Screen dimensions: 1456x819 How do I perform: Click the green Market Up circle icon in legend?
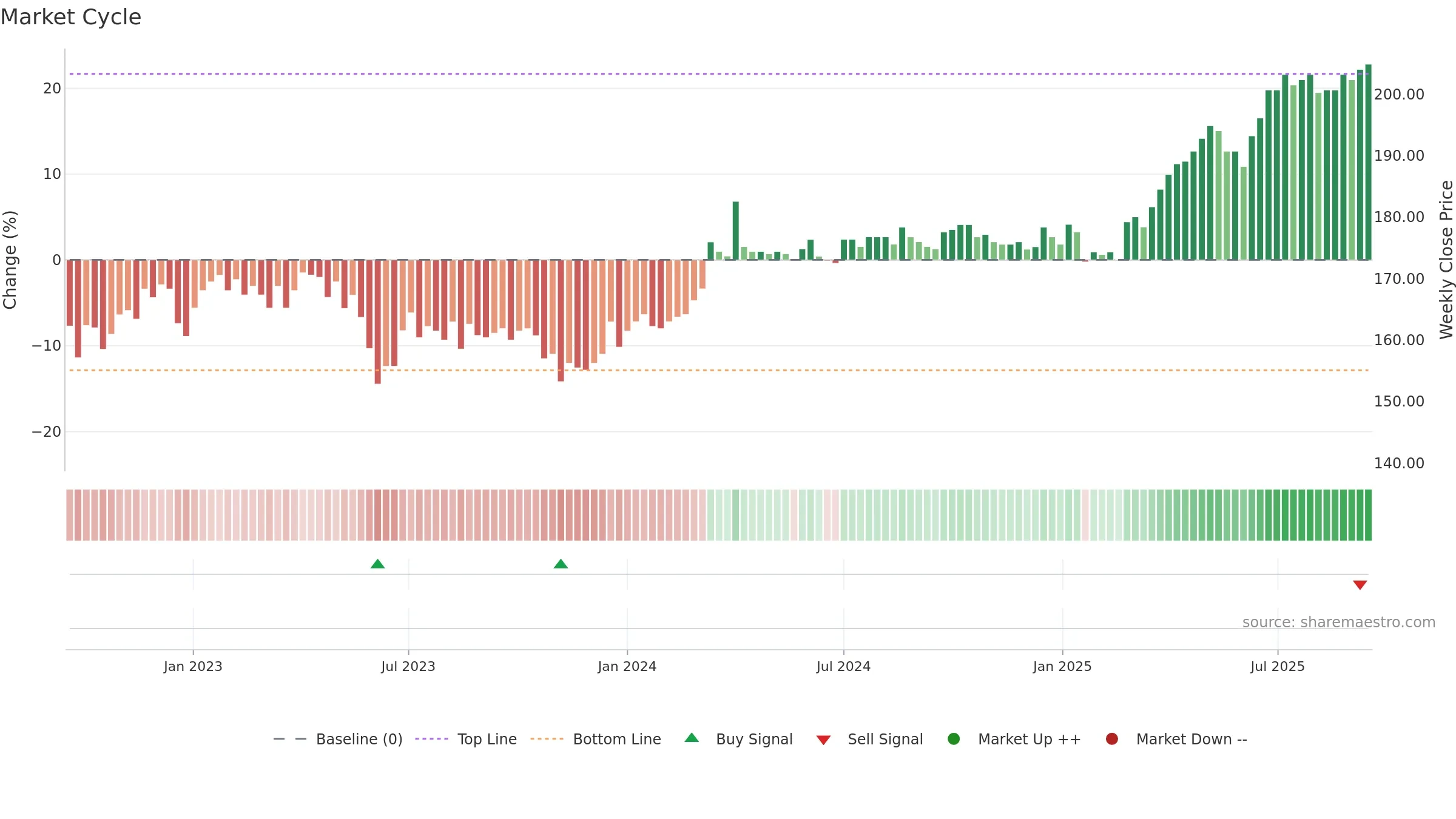tap(954, 739)
